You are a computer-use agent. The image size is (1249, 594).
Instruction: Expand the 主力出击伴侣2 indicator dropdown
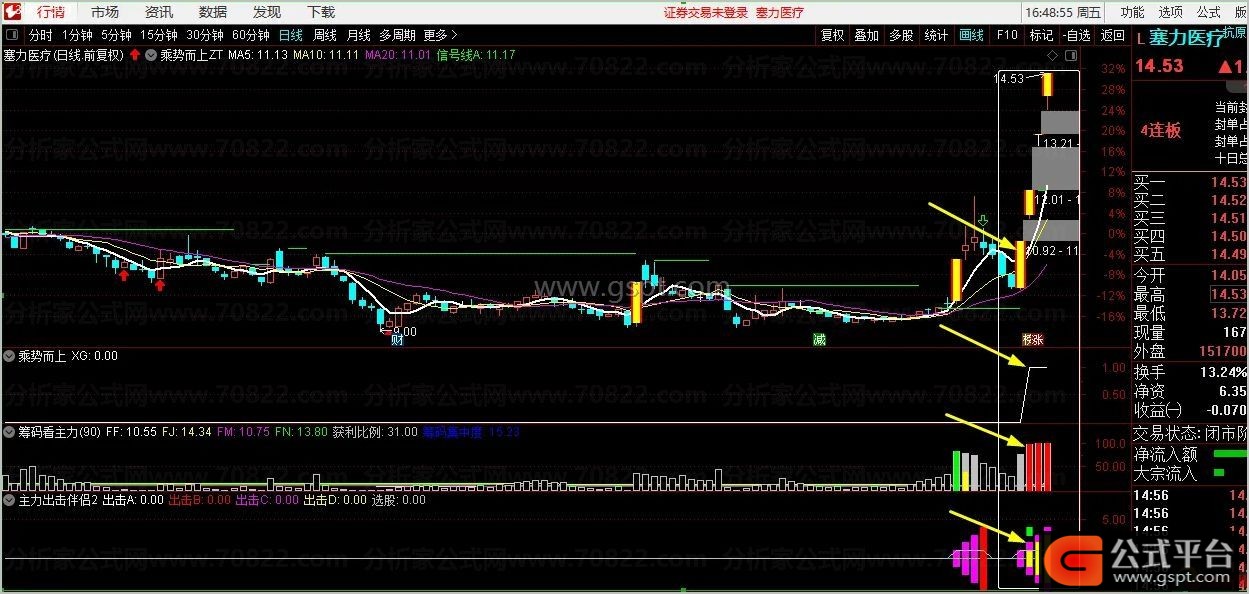(x=10, y=499)
